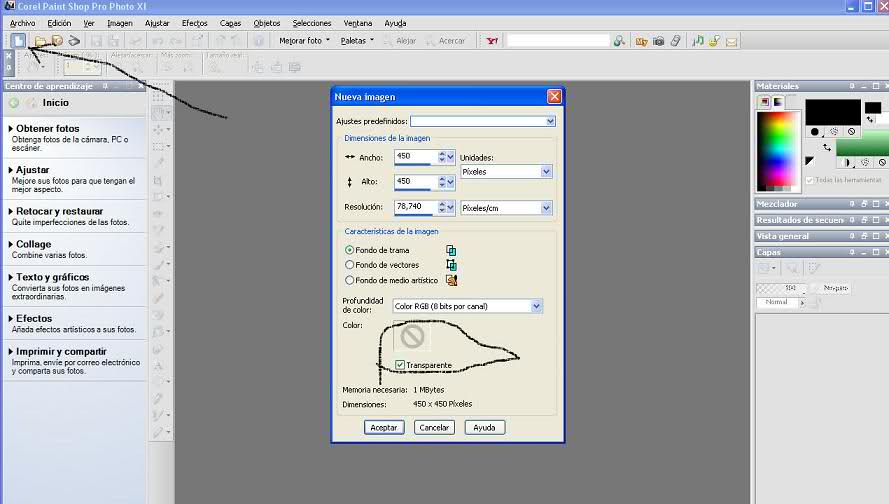Click the raster background icon next to Fondo de trama

451,250
